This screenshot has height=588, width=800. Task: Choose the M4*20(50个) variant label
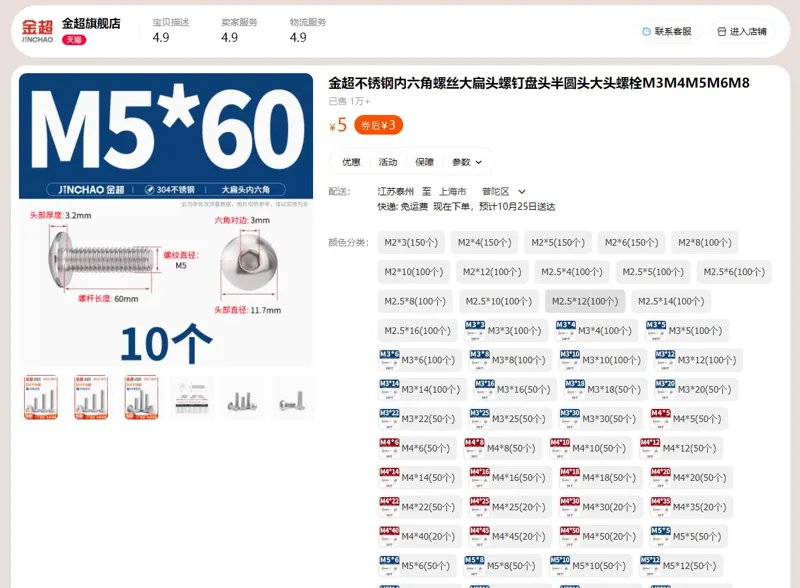coord(699,478)
